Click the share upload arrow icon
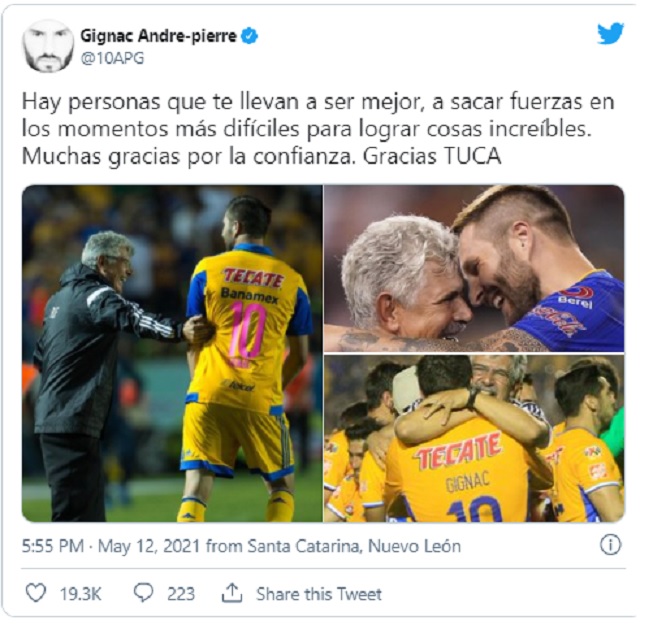Image resolution: width=666 pixels, height=638 pixels. pos(232,593)
